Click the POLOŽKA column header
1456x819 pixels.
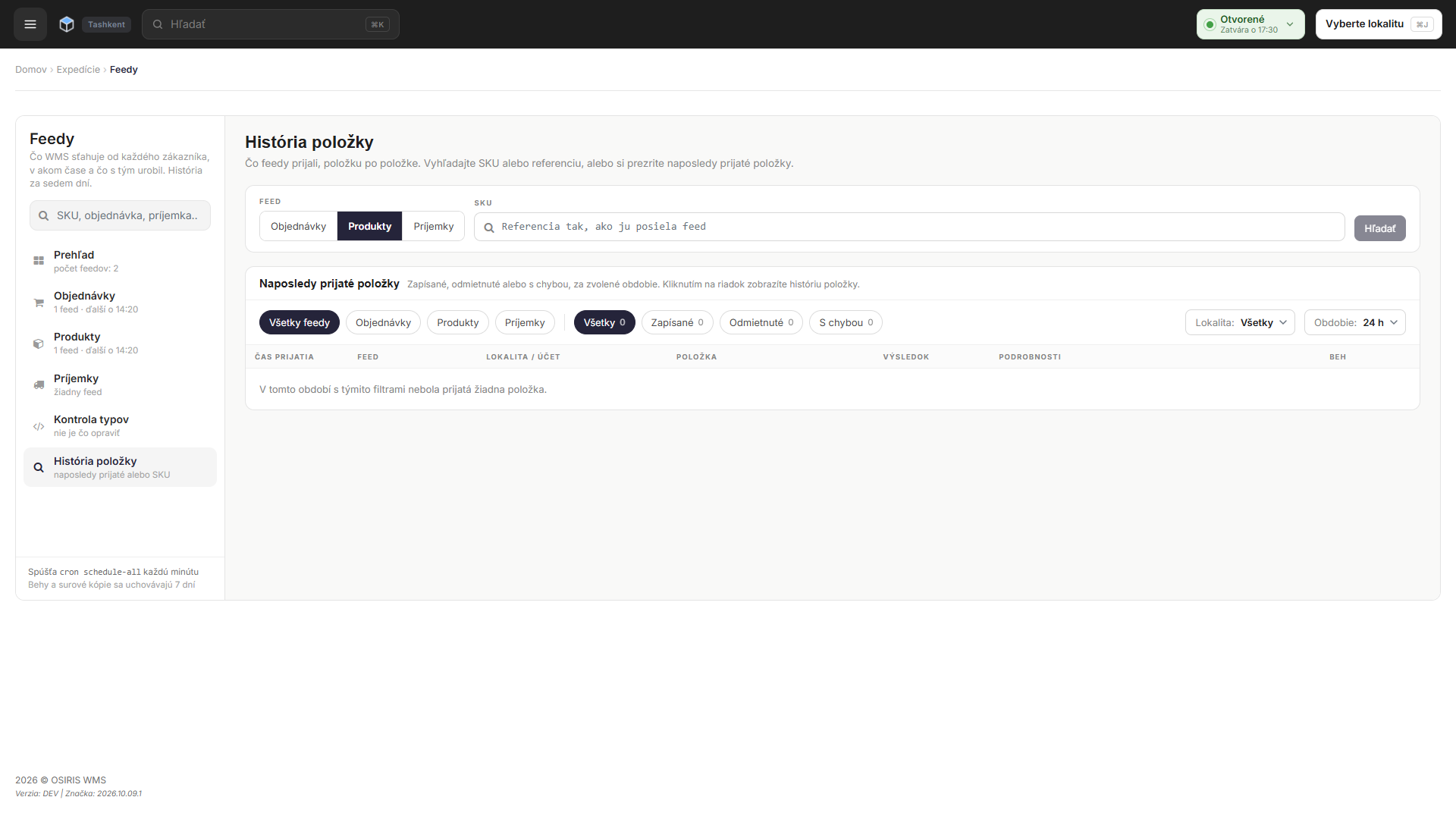696,356
